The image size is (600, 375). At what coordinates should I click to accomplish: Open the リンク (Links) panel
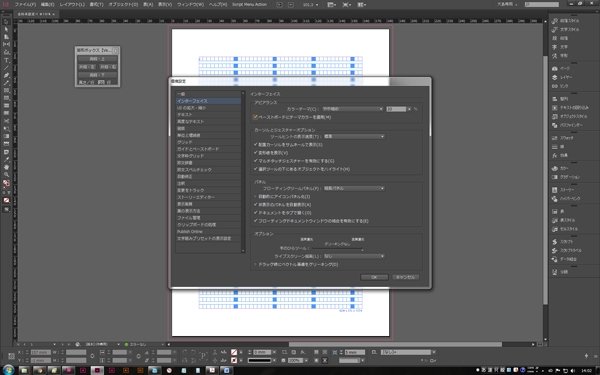(x=560, y=86)
